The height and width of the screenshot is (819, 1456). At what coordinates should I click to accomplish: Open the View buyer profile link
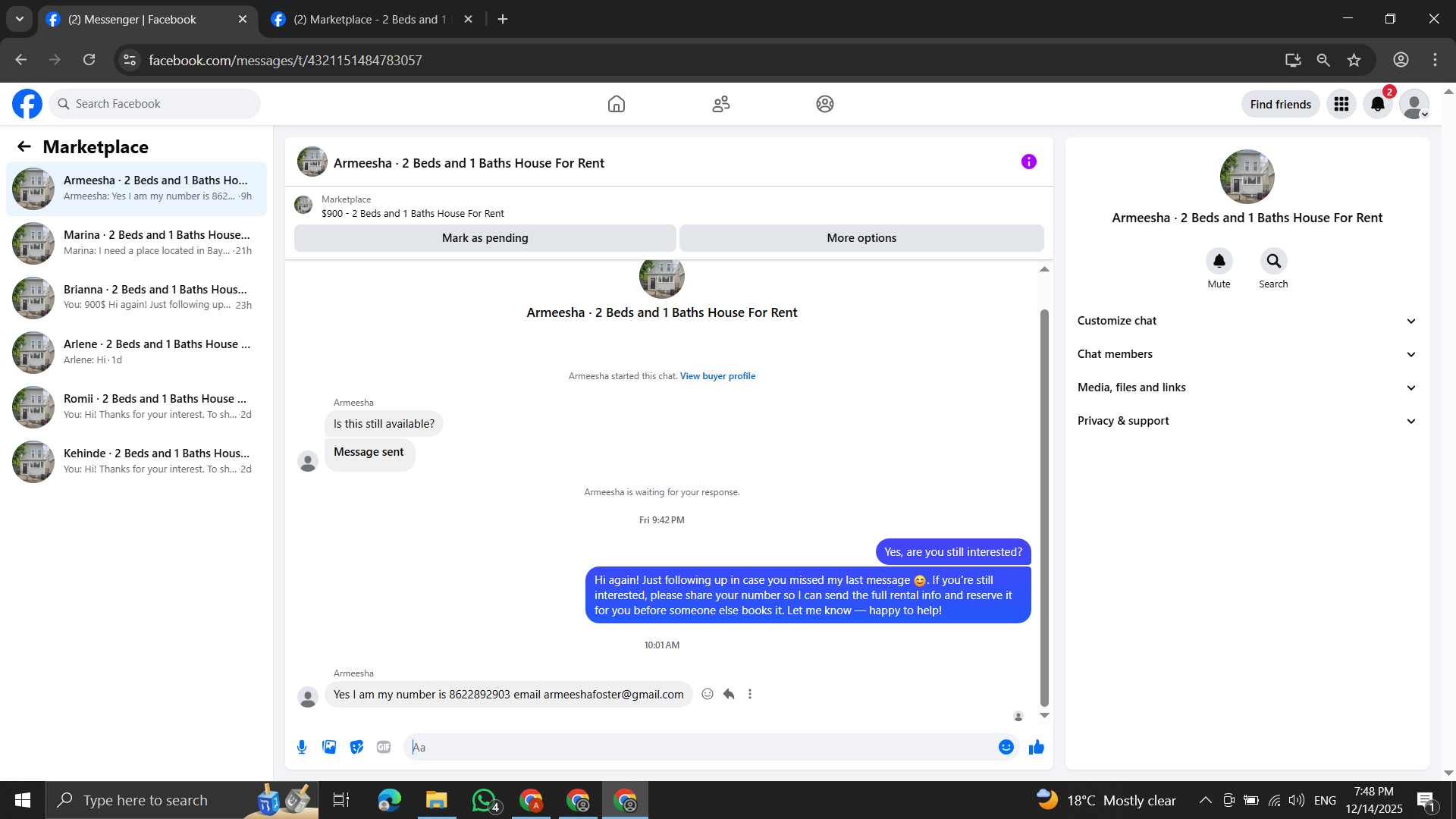[717, 376]
